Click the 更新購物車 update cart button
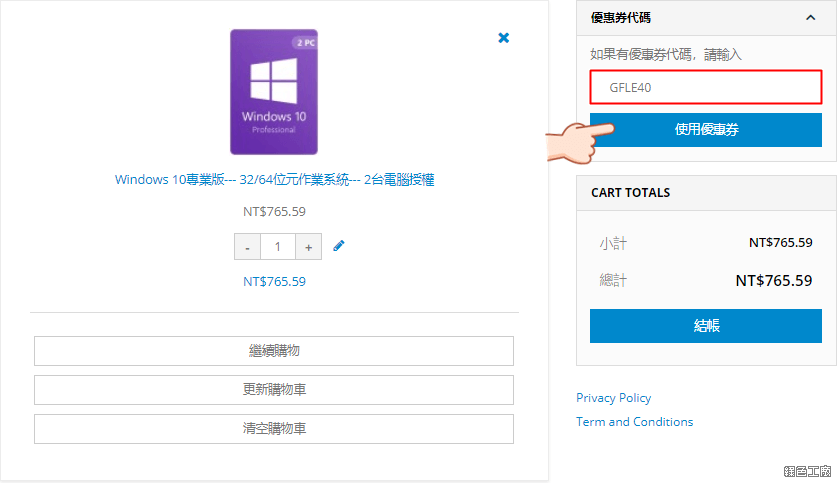This screenshot has height=483, width=837. pyautogui.click(x=274, y=390)
